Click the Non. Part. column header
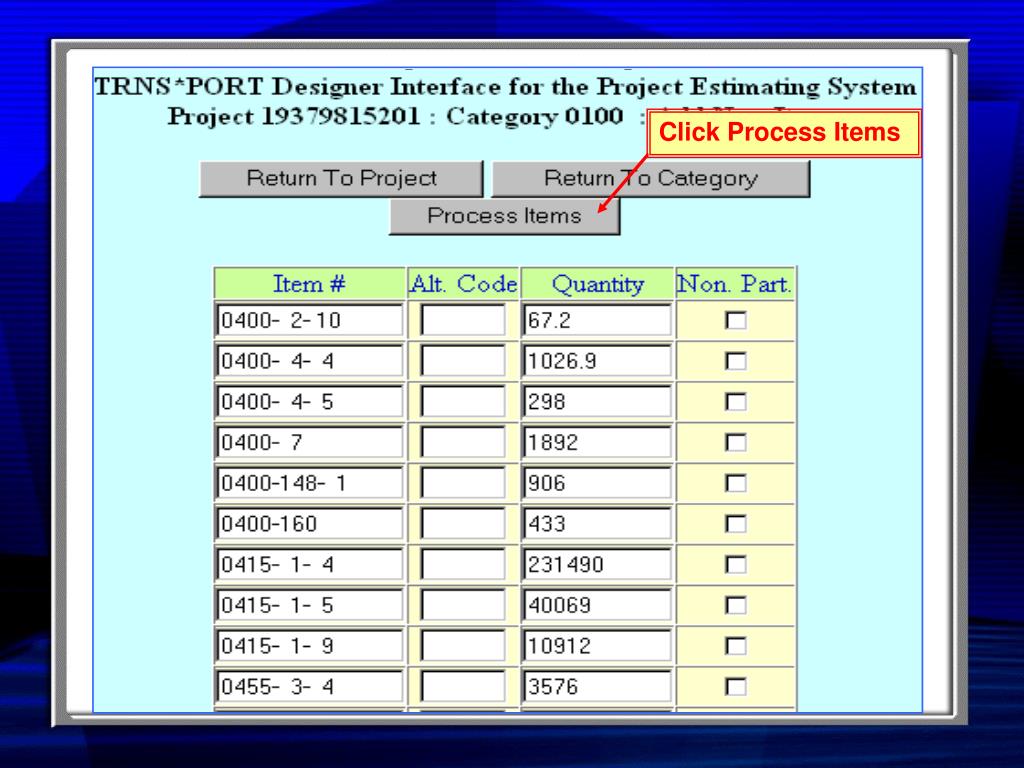 coord(735,284)
